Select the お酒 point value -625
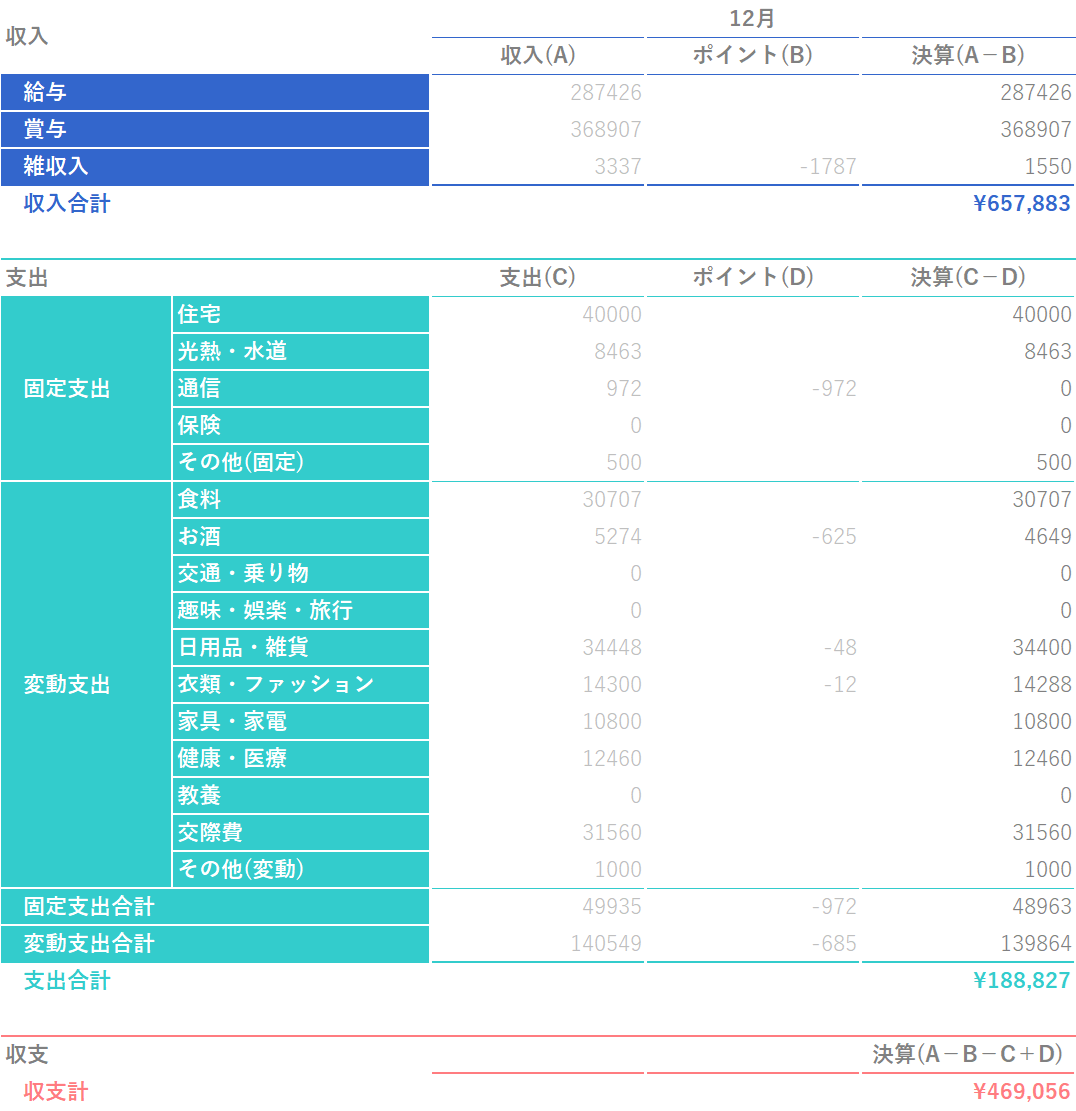Viewport: 1076px width, 1111px height. pos(832,537)
